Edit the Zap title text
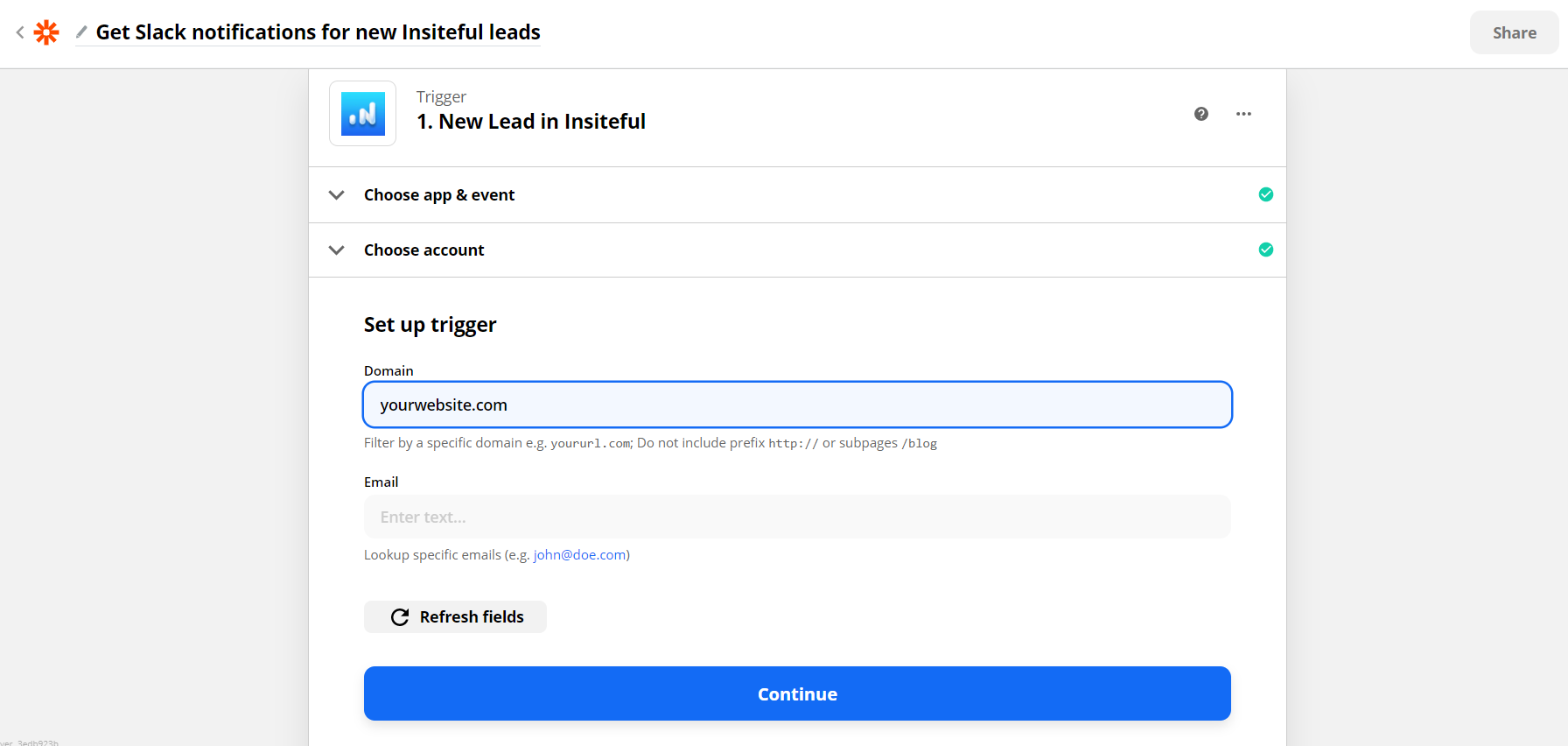 (x=318, y=32)
